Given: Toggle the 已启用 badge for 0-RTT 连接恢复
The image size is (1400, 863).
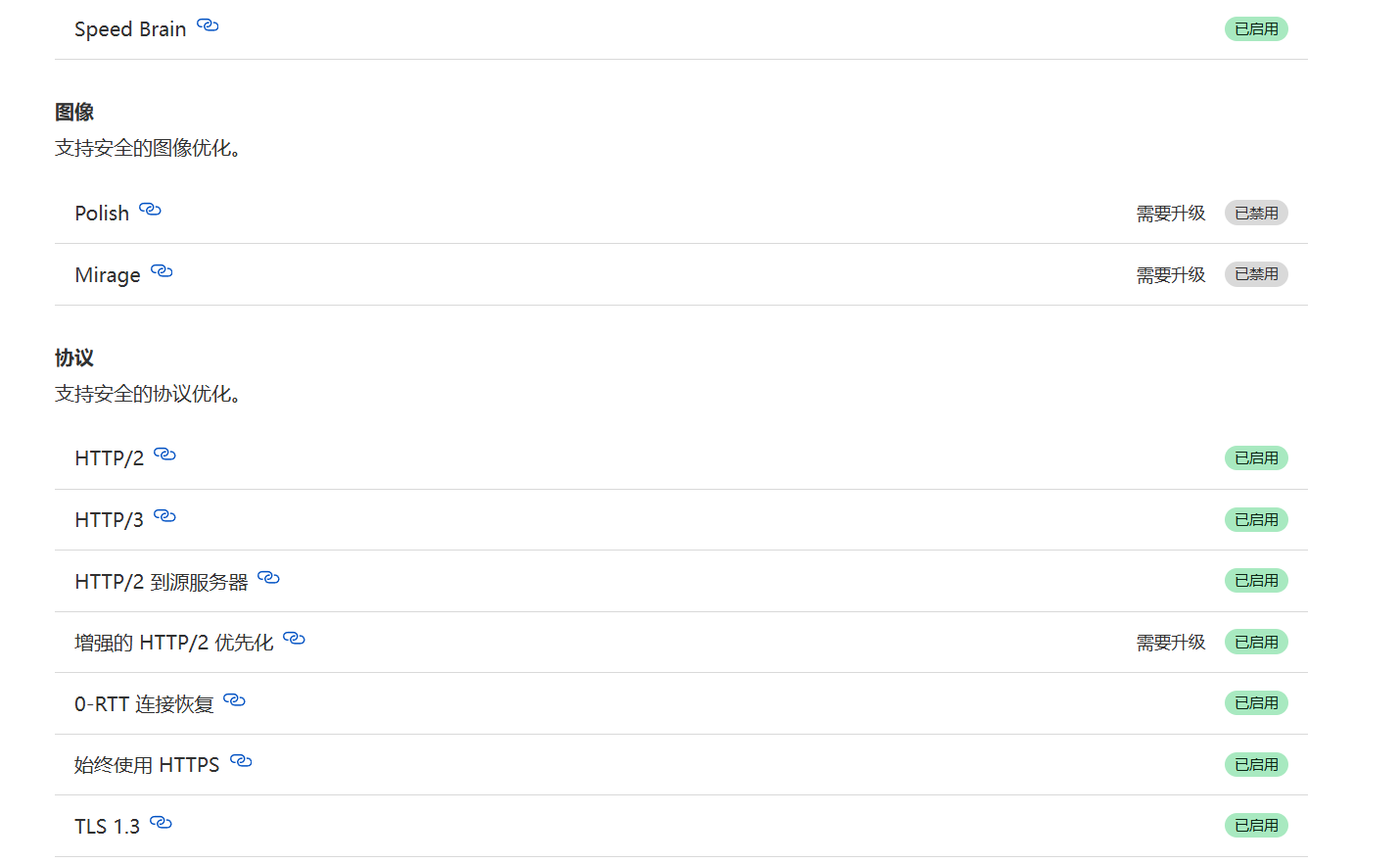Looking at the screenshot, I should [x=1256, y=702].
